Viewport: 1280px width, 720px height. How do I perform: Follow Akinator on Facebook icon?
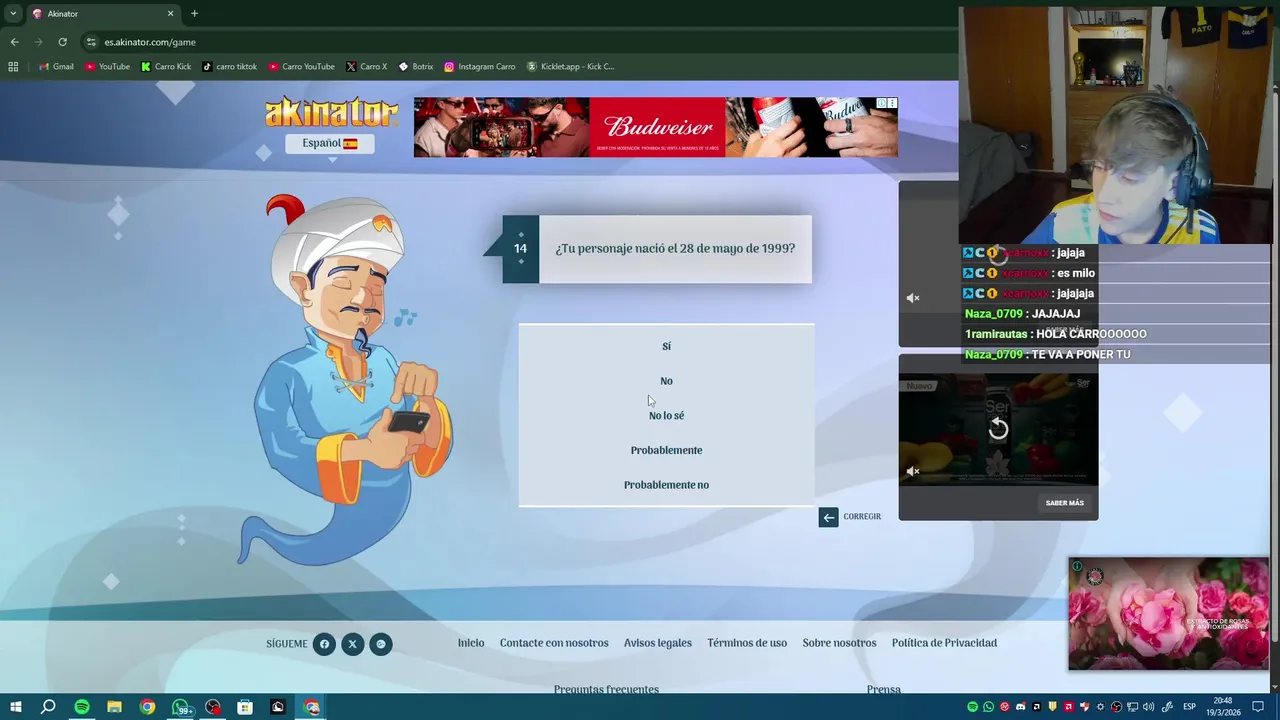[324, 644]
